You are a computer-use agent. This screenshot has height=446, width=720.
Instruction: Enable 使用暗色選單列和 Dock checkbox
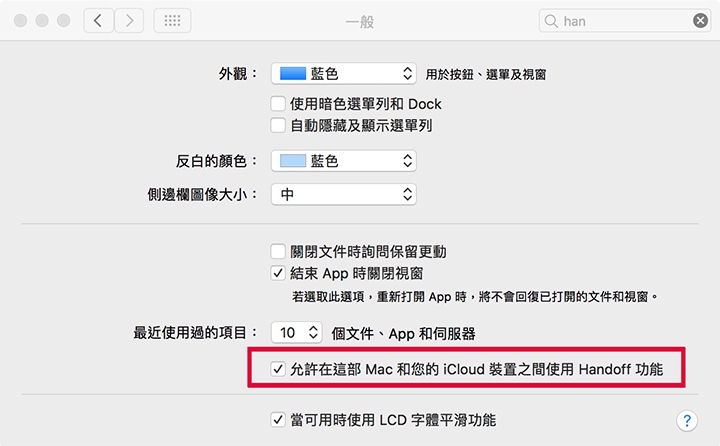click(x=278, y=104)
